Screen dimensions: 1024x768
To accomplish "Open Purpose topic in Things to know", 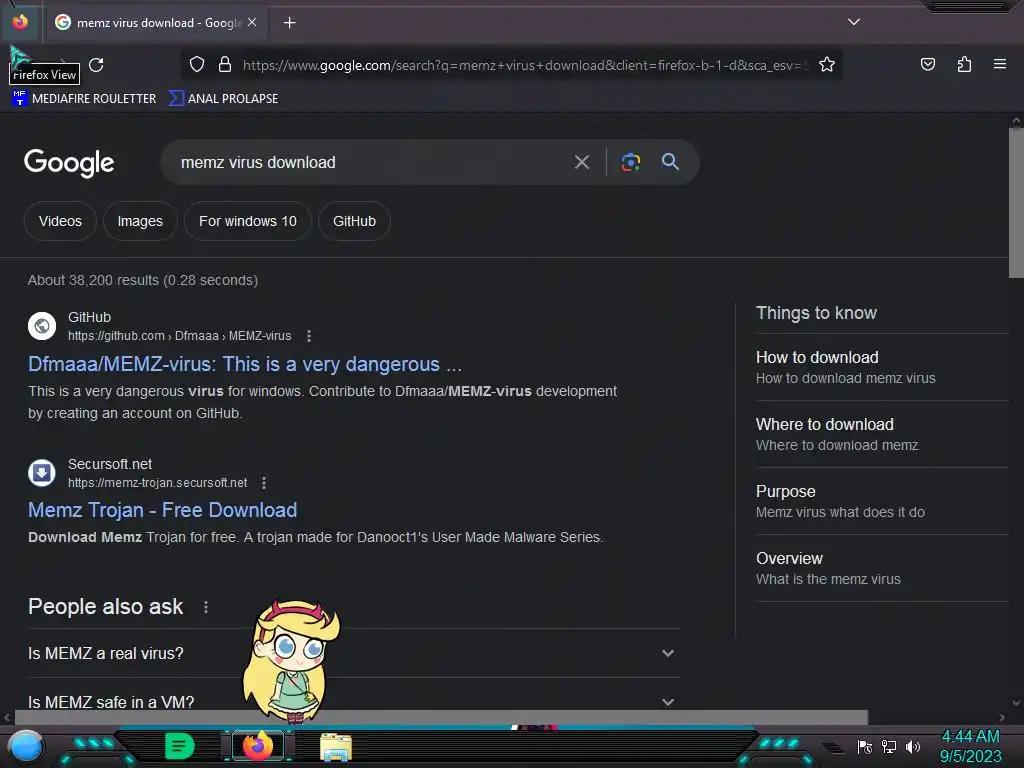I will tap(882, 502).
